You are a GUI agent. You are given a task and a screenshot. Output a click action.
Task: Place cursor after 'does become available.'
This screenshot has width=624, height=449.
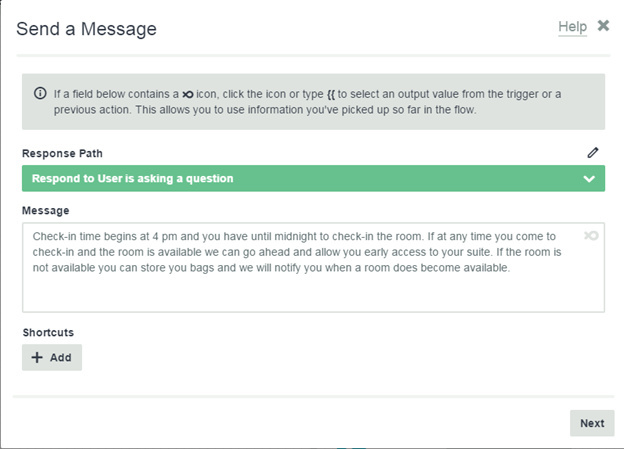510,268
